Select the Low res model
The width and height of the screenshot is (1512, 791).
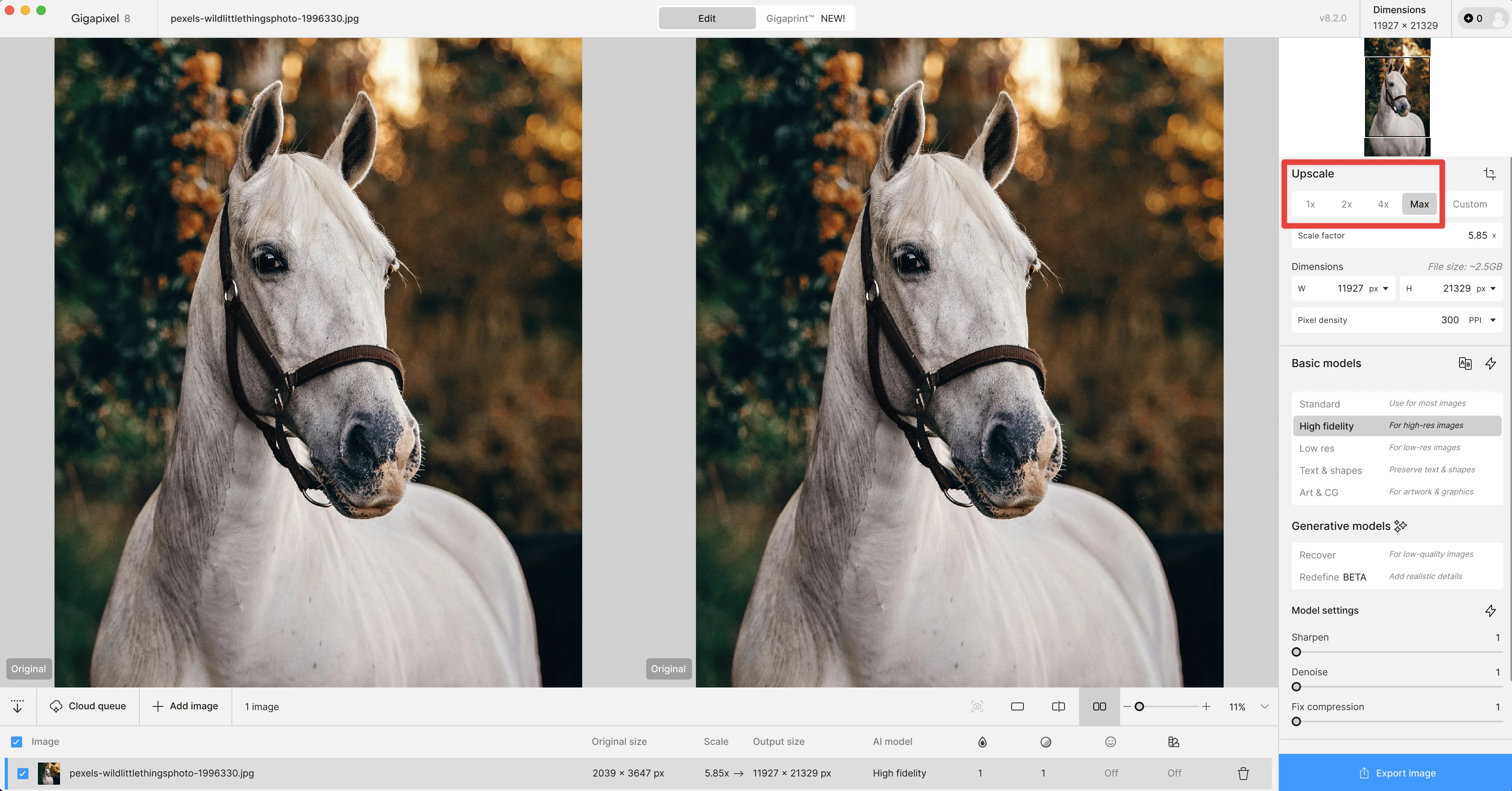coord(1316,448)
